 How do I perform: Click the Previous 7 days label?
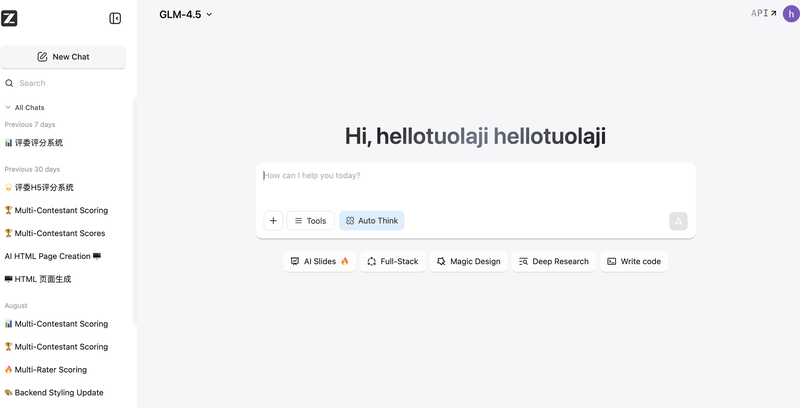coord(30,124)
